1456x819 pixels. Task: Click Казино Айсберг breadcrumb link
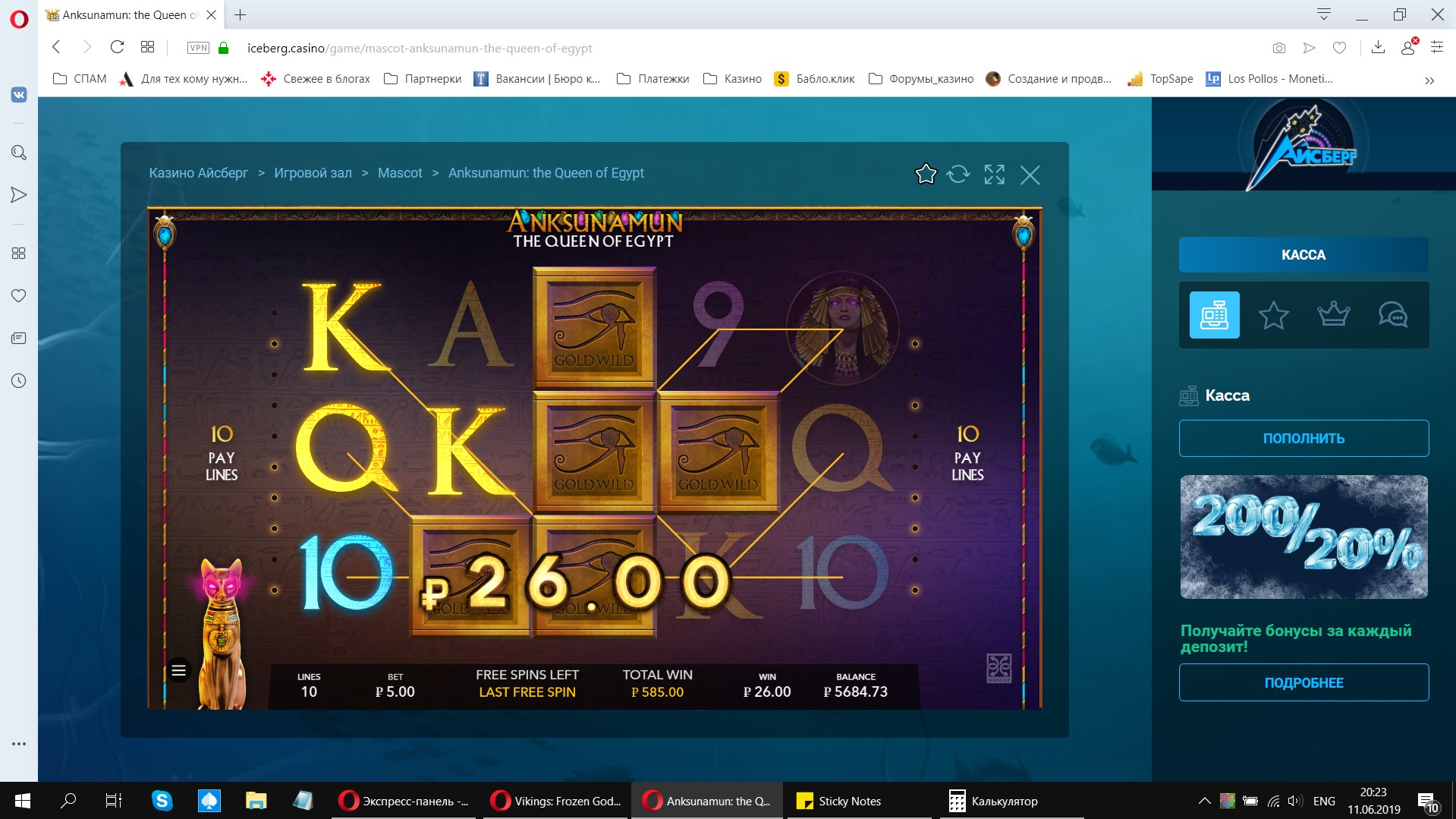(198, 173)
